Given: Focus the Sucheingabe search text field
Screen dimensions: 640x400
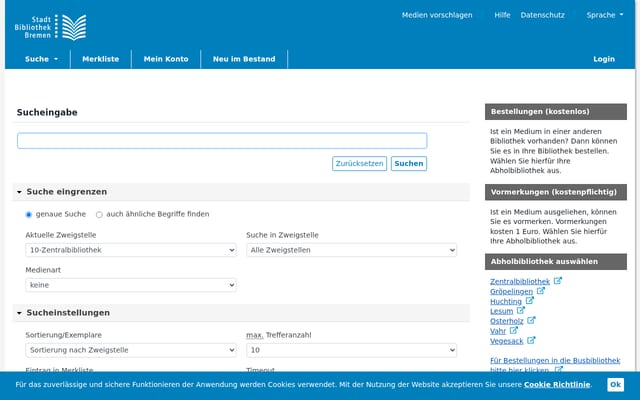Looking at the screenshot, I should (222, 141).
